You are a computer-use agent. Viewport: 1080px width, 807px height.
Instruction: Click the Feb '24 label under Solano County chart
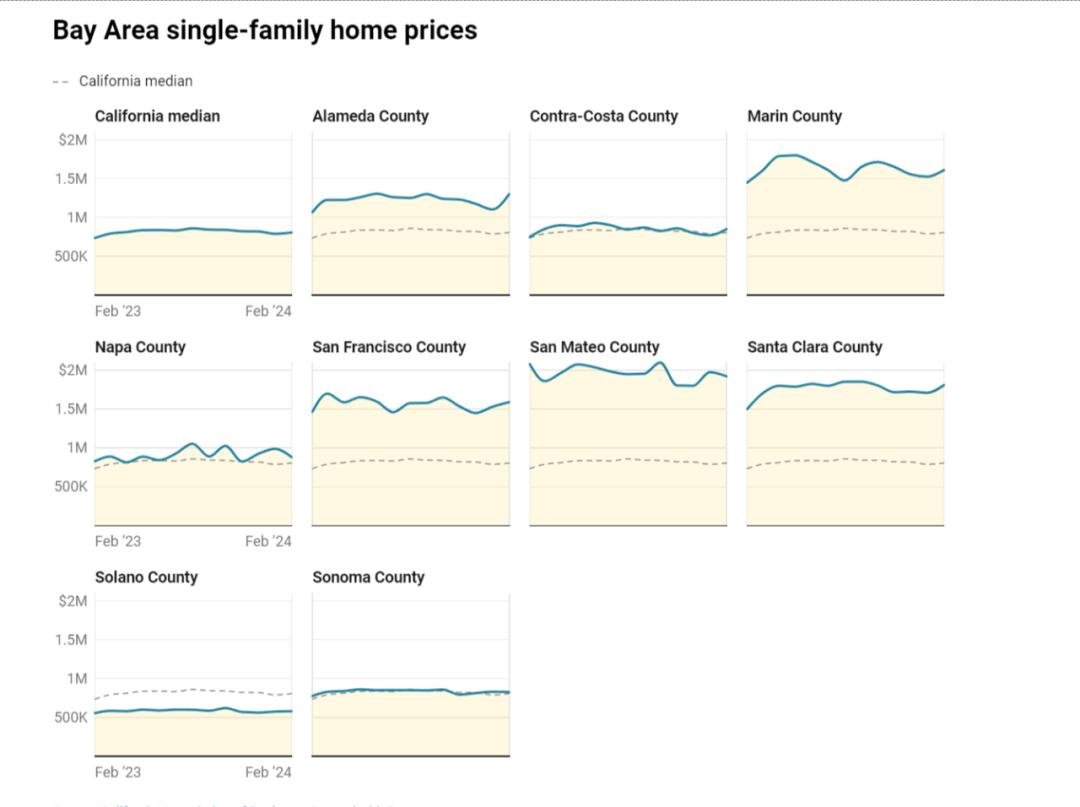(x=268, y=772)
